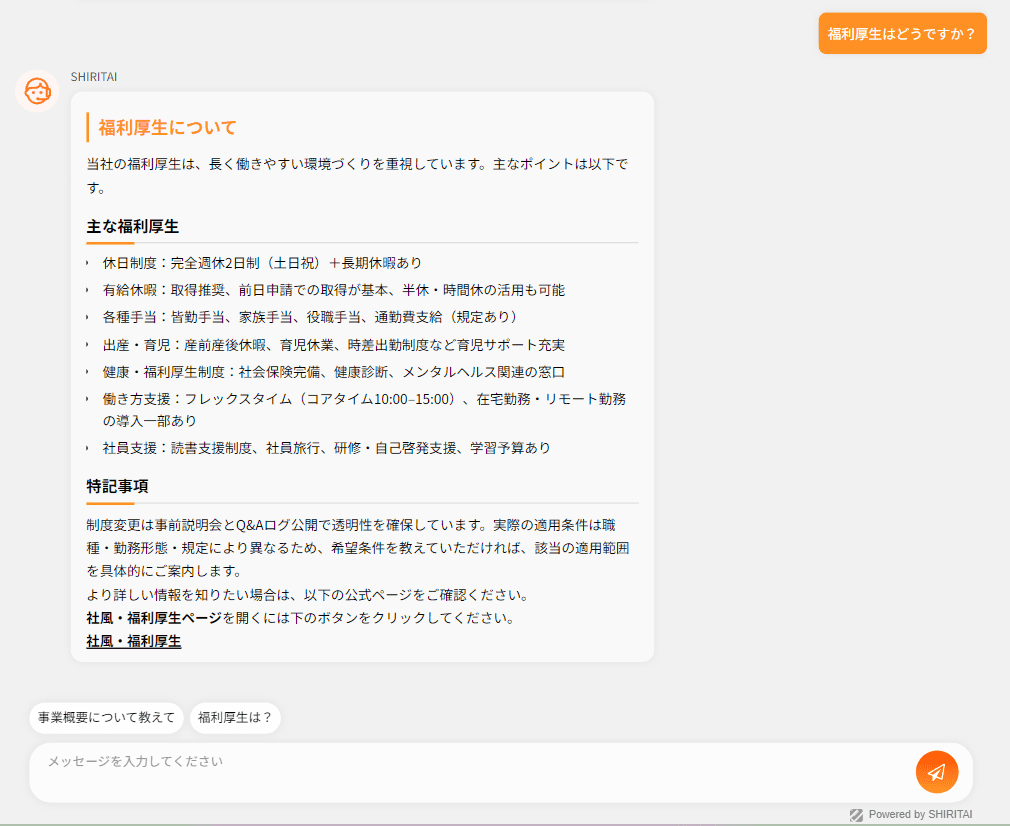Click the orange accent bar beside 福利厚生について

point(86,128)
